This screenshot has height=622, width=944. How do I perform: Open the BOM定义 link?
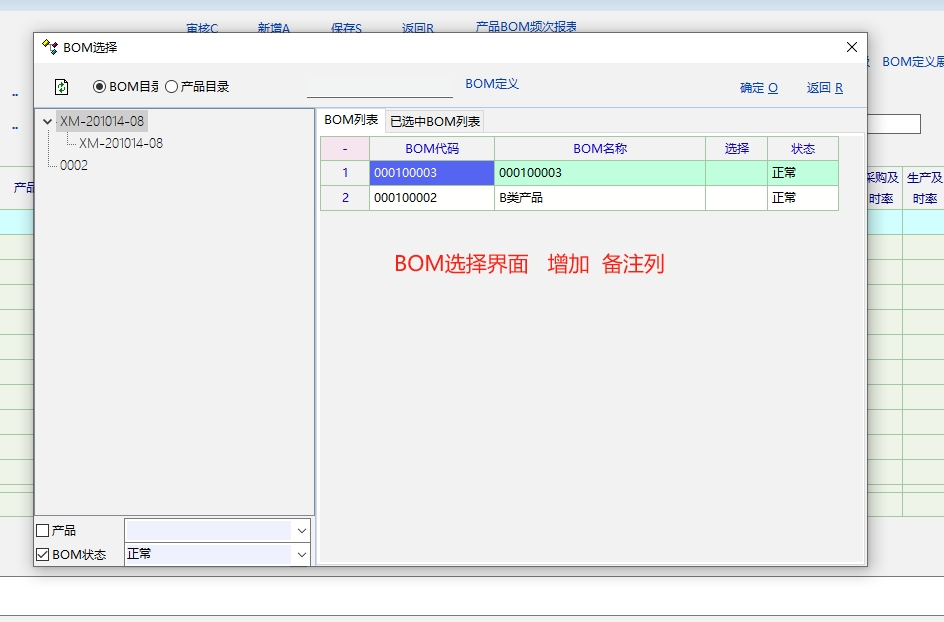click(492, 84)
